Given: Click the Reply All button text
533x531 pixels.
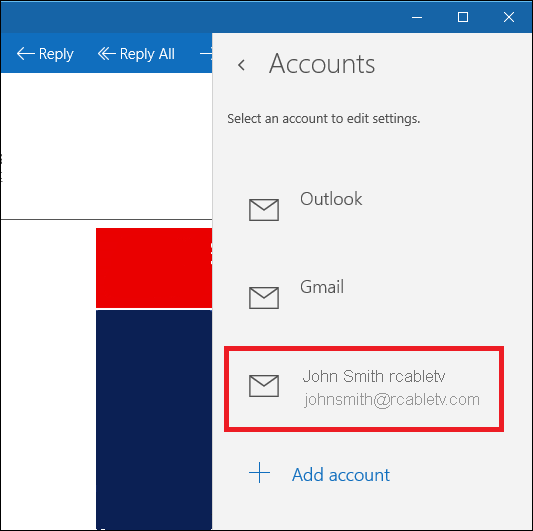Looking at the screenshot, I should [147, 54].
